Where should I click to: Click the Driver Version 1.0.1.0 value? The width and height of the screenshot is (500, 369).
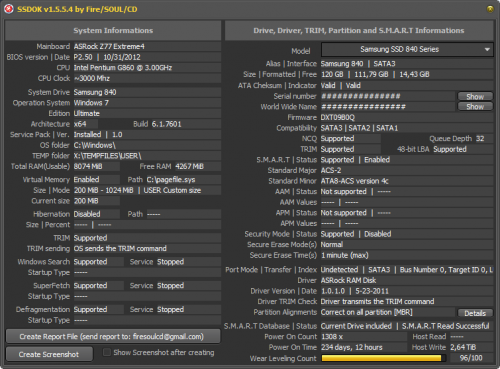(333, 291)
